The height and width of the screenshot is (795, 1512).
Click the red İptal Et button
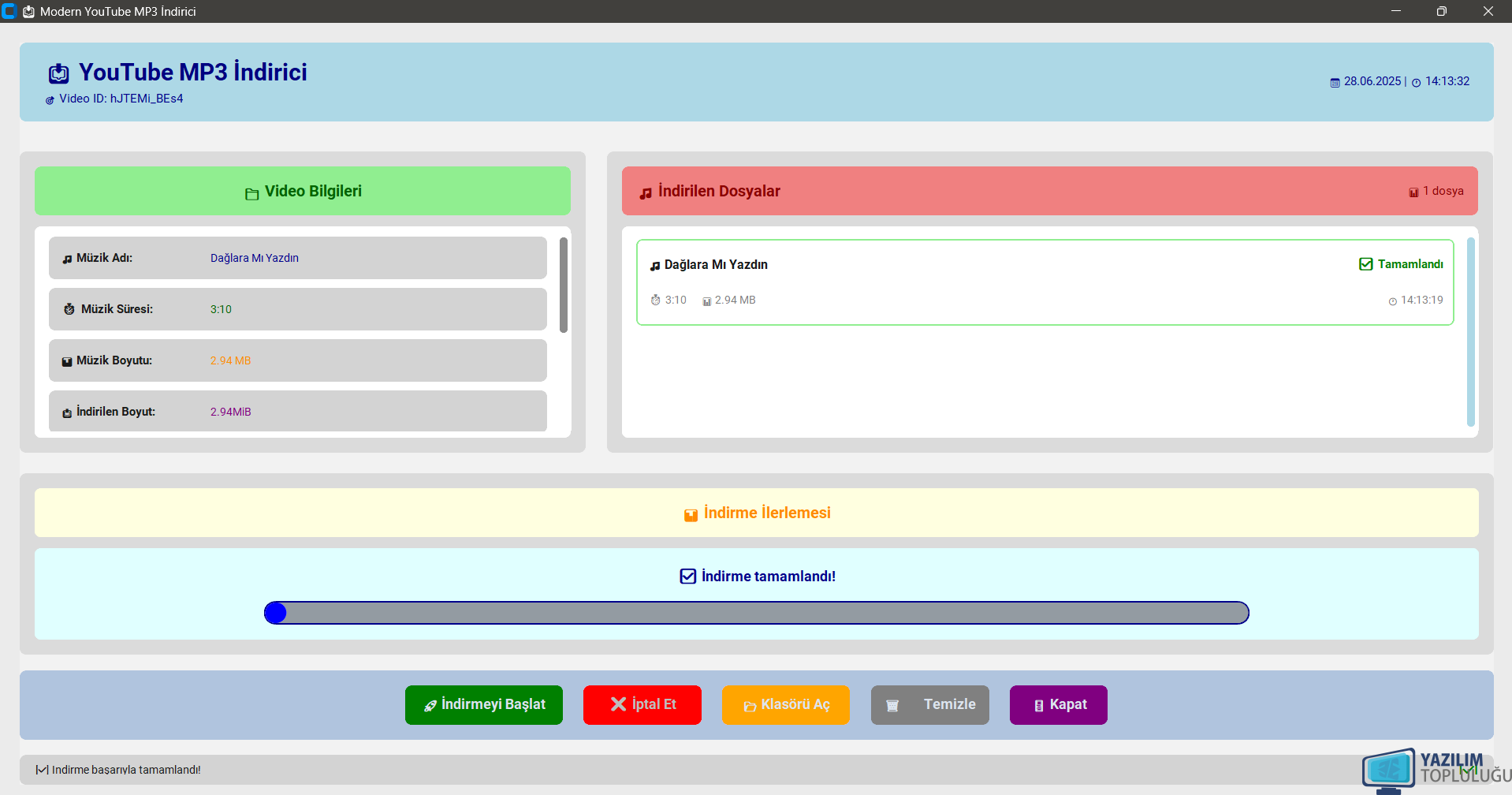[642, 704]
